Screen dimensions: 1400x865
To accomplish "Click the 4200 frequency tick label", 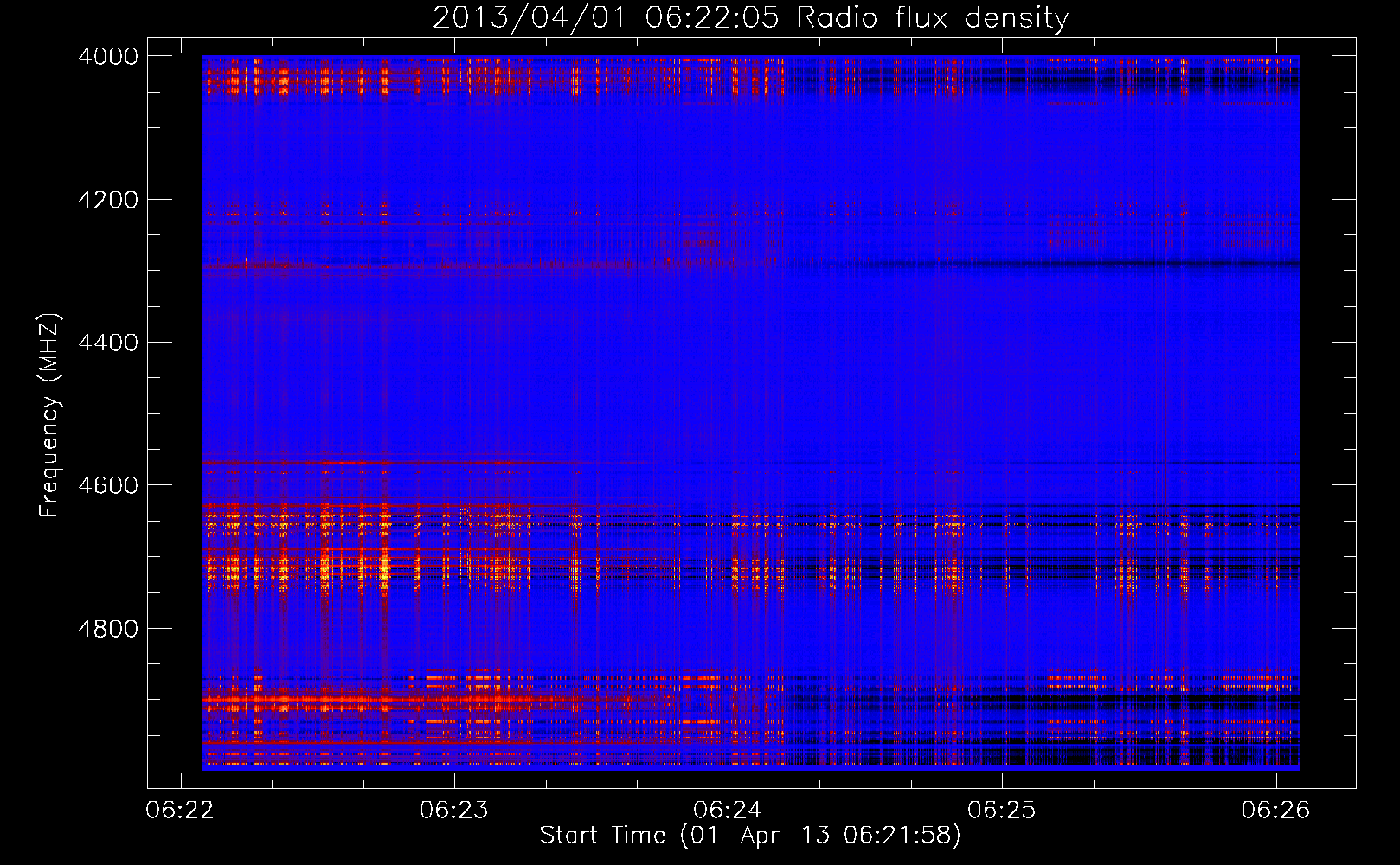I will tap(108, 200).
